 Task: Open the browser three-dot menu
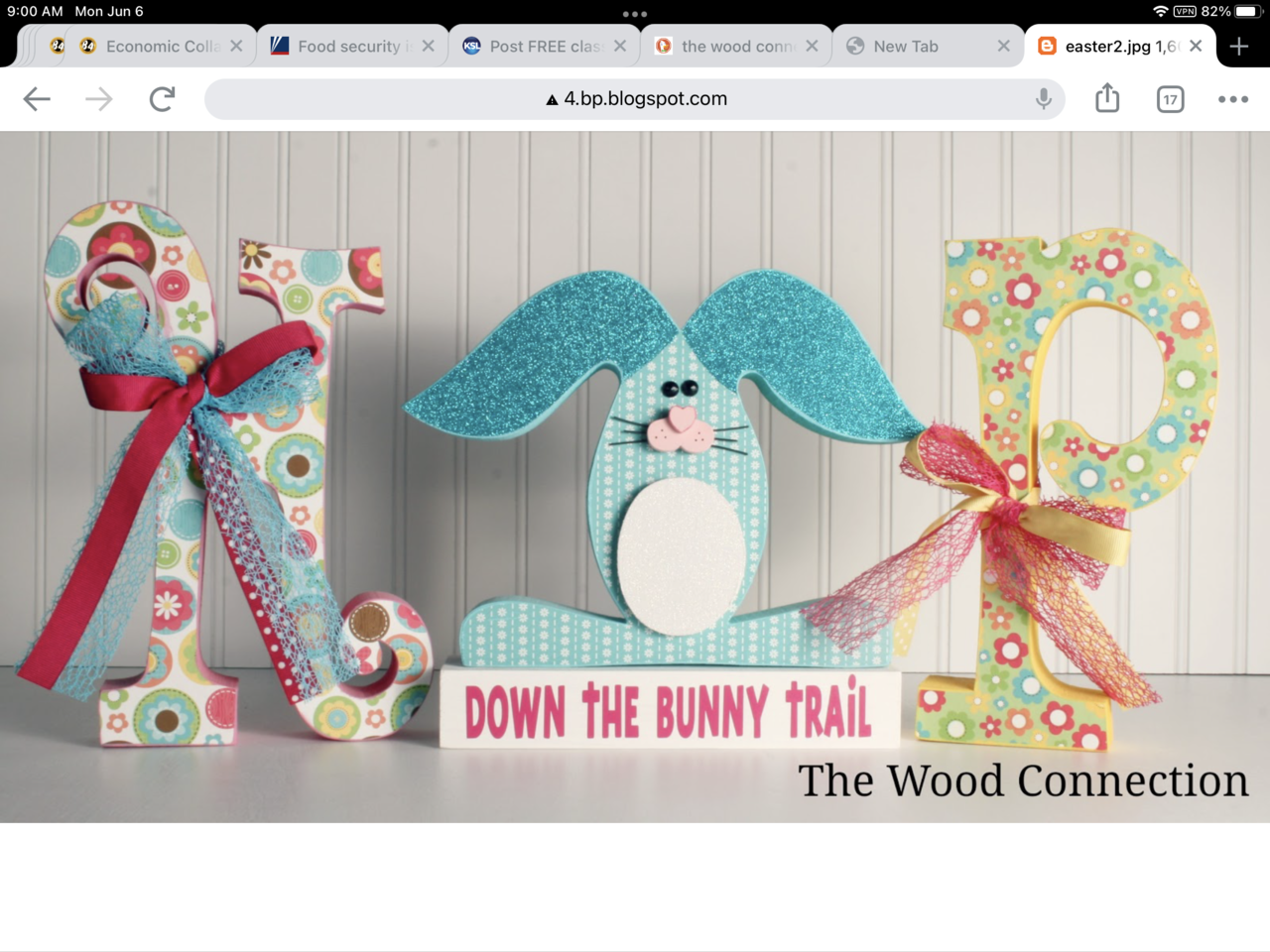coord(1232,99)
